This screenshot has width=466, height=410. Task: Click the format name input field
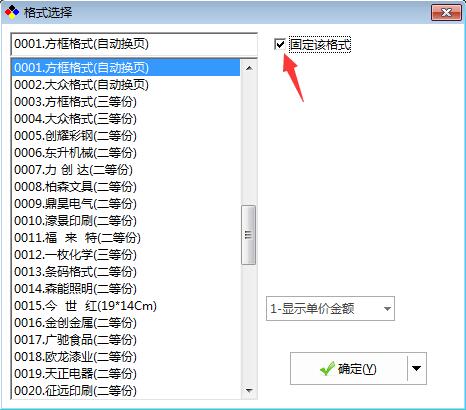tap(134, 44)
